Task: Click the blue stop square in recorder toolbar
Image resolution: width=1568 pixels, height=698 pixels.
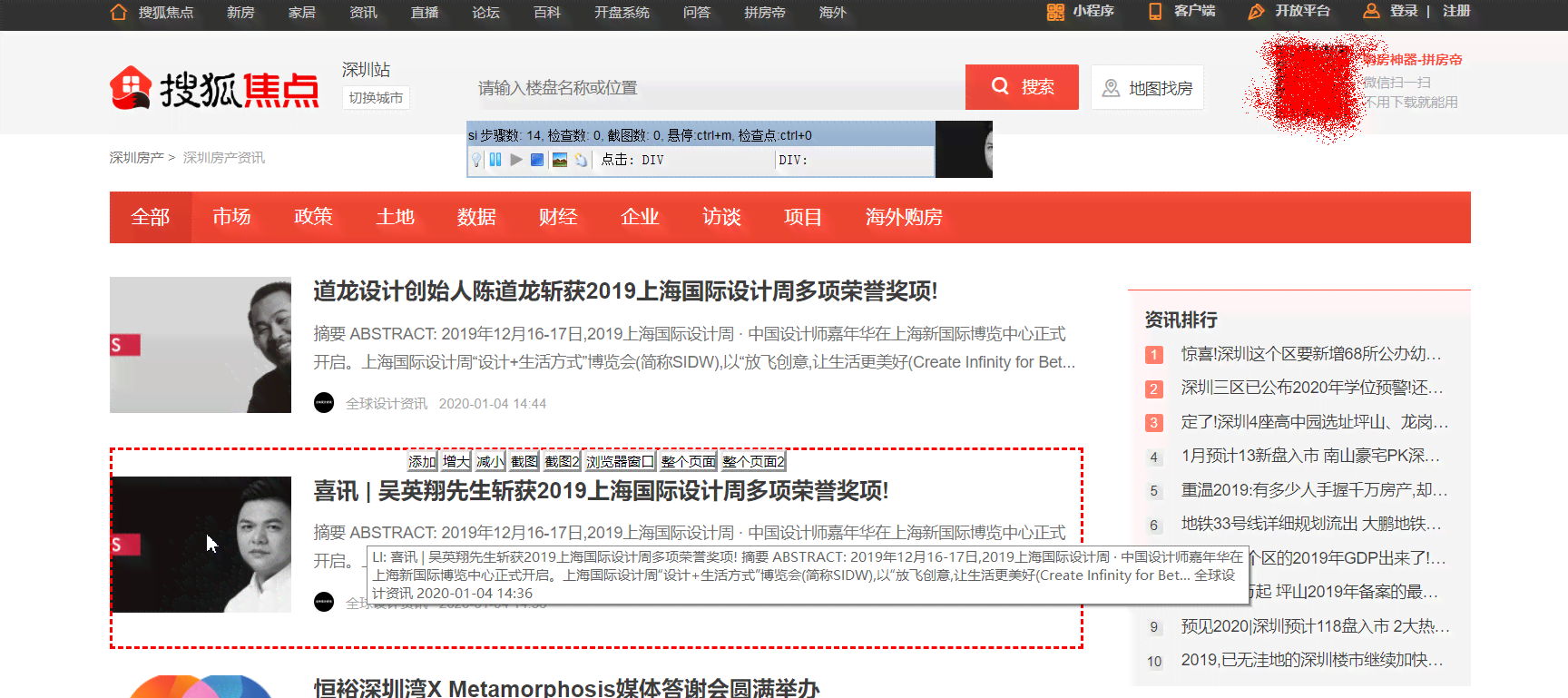Action: (537, 160)
